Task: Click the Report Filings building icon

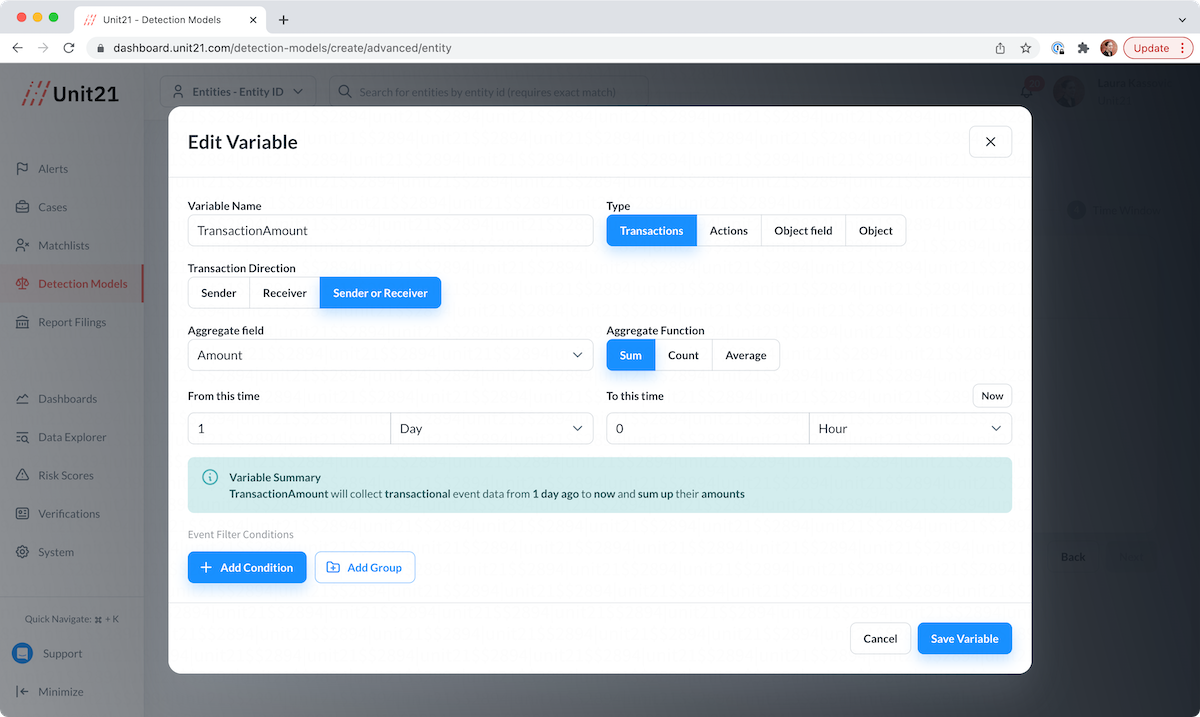Action: pos(22,322)
